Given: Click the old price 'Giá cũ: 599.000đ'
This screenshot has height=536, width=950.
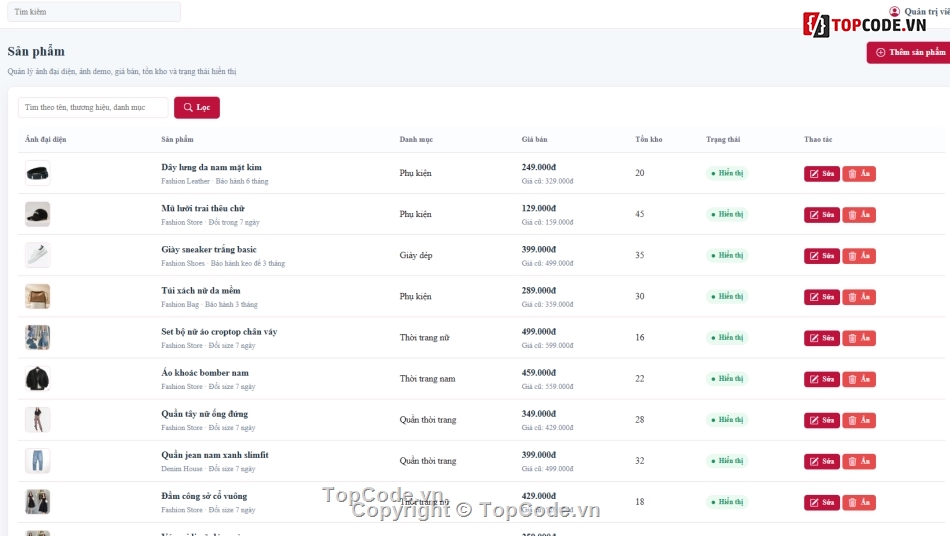Looking at the screenshot, I should pyautogui.click(x=547, y=346).
